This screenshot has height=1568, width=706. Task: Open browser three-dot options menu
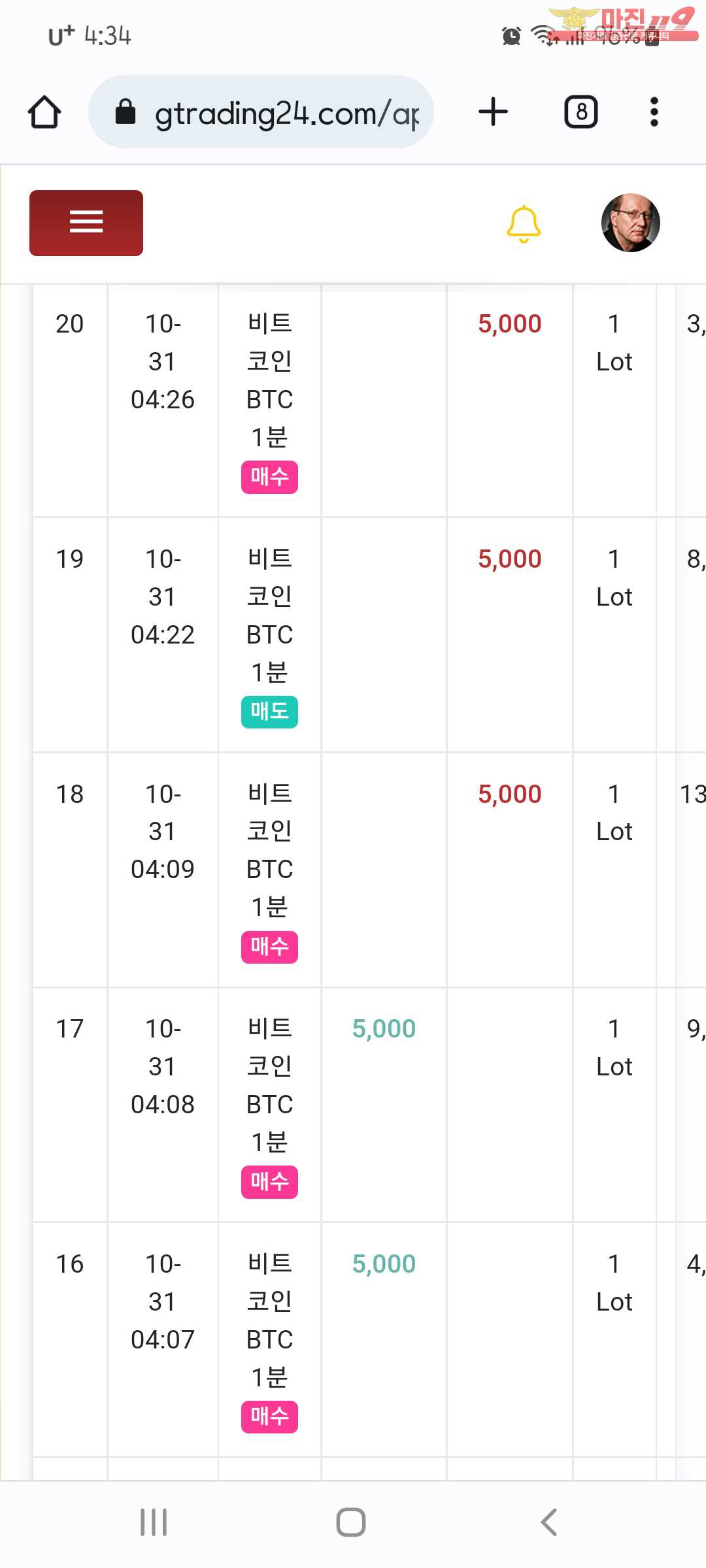click(654, 112)
